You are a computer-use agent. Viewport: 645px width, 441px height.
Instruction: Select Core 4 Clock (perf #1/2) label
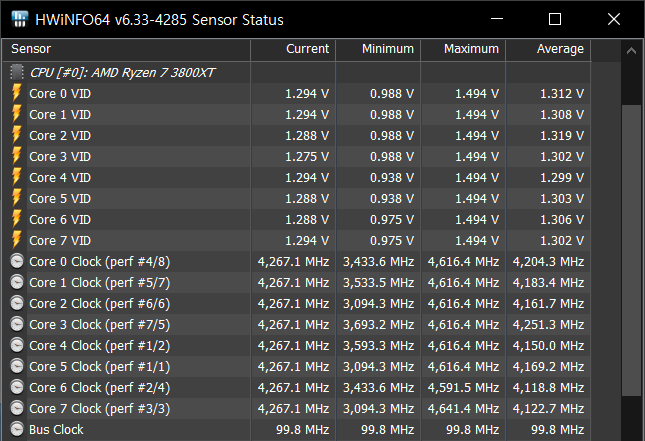click(x=100, y=346)
